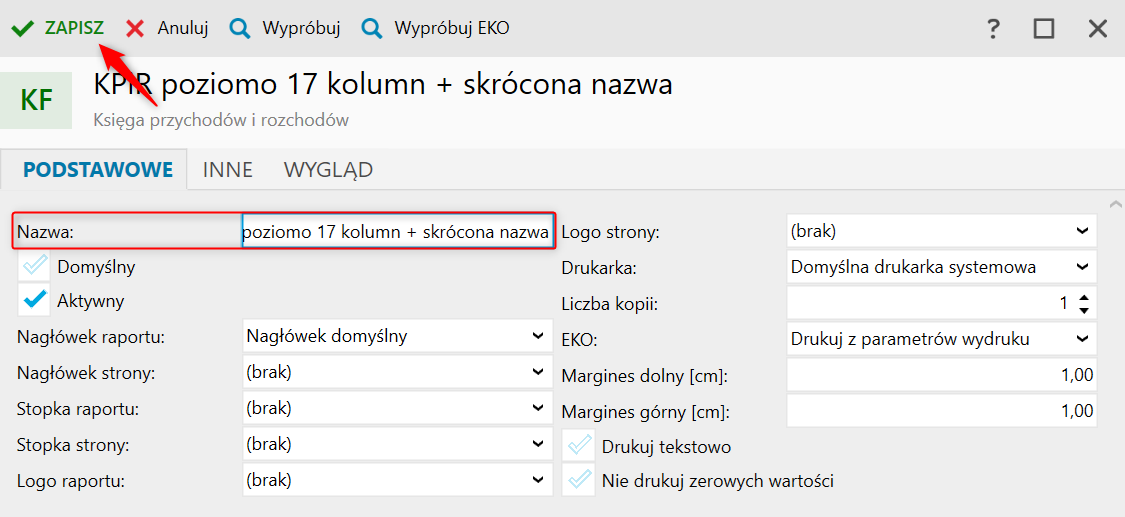Expand the EKO print option dropdown
The width and height of the screenshot is (1125, 517).
click(1082, 339)
